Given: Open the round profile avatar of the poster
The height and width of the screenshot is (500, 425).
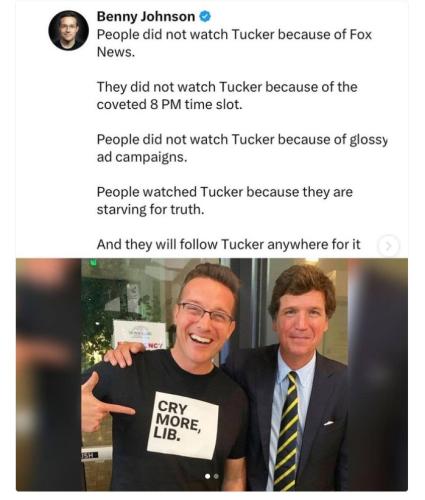Looking at the screenshot, I should [x=69, y=30].
